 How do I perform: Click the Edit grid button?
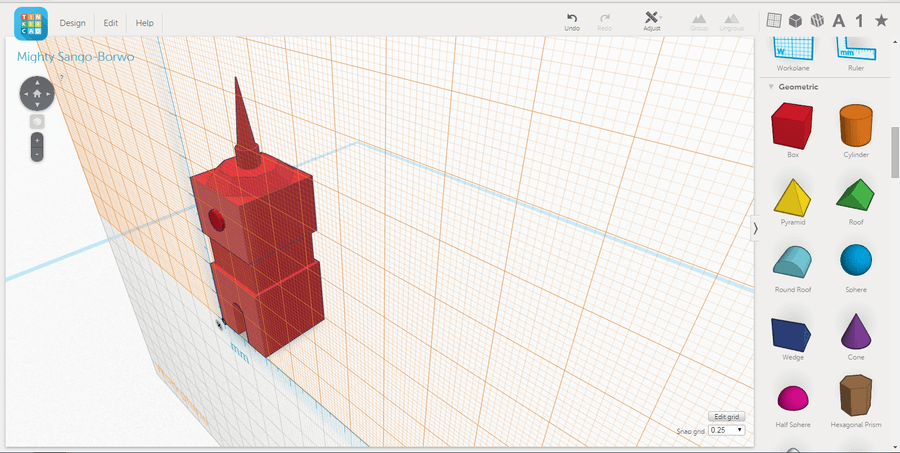(x=726, y=416)
